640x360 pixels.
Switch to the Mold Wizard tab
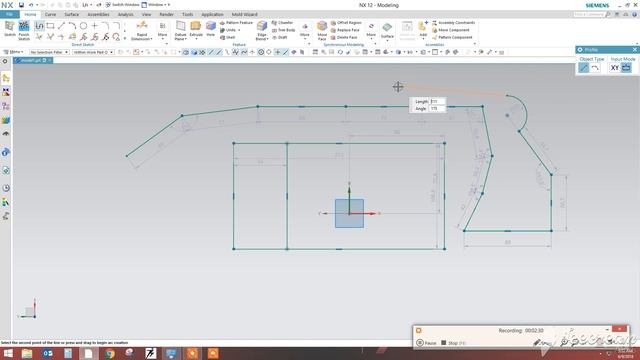pos(244,14)
